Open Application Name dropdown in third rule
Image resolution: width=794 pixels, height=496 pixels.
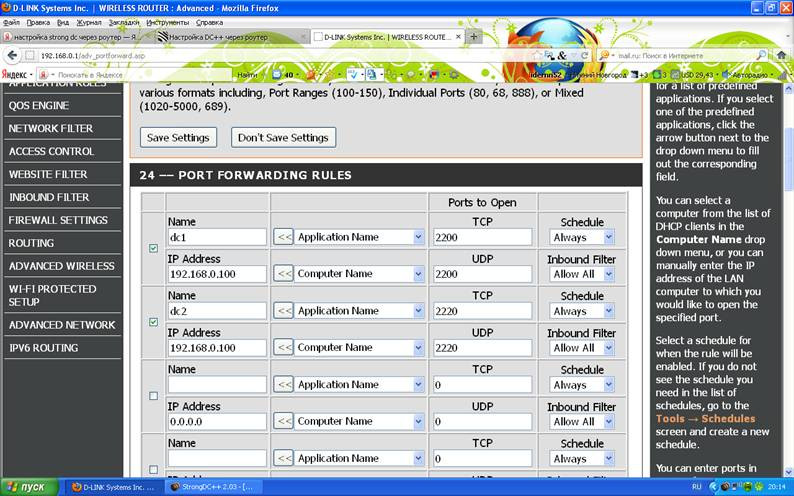click(360, 384)
